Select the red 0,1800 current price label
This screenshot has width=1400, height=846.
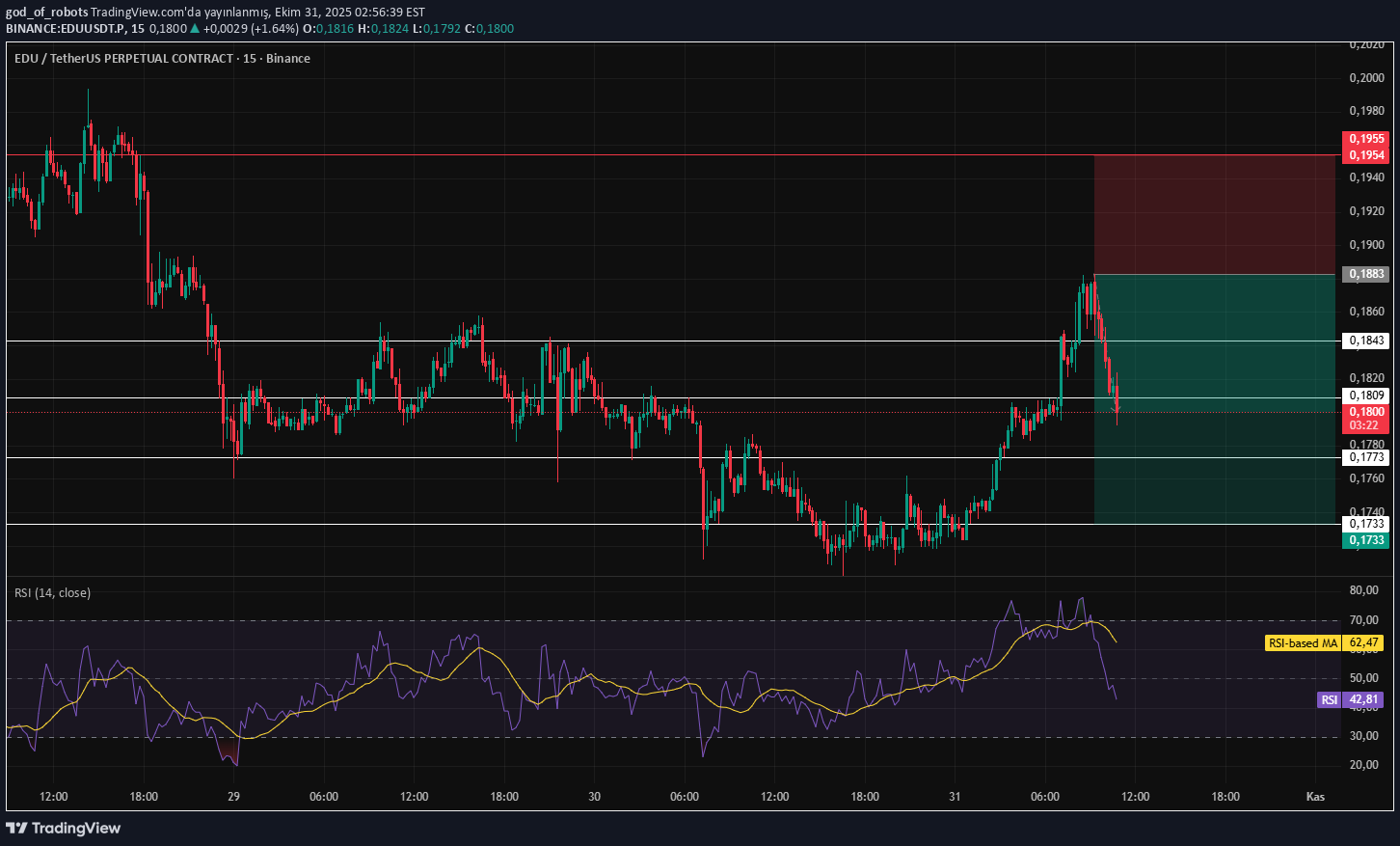point(1365,412)
